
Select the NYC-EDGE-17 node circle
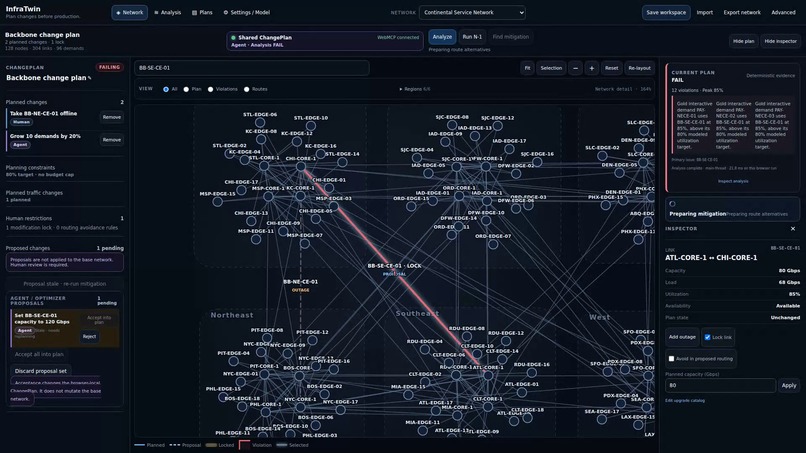(340, 410)
